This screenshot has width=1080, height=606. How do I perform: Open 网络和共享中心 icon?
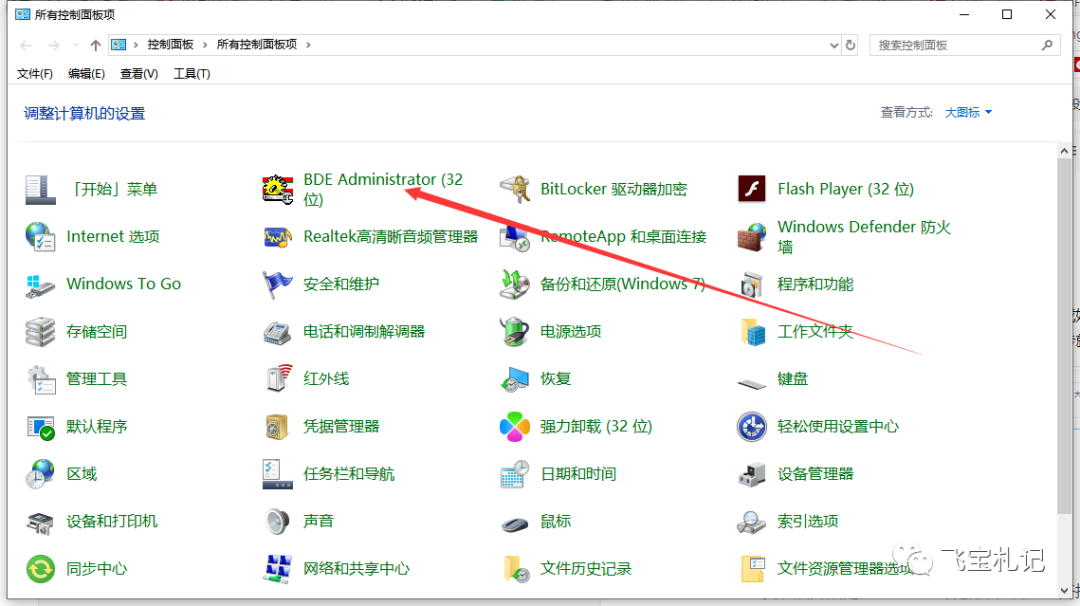pyautogui.click(x=278, y=570)
